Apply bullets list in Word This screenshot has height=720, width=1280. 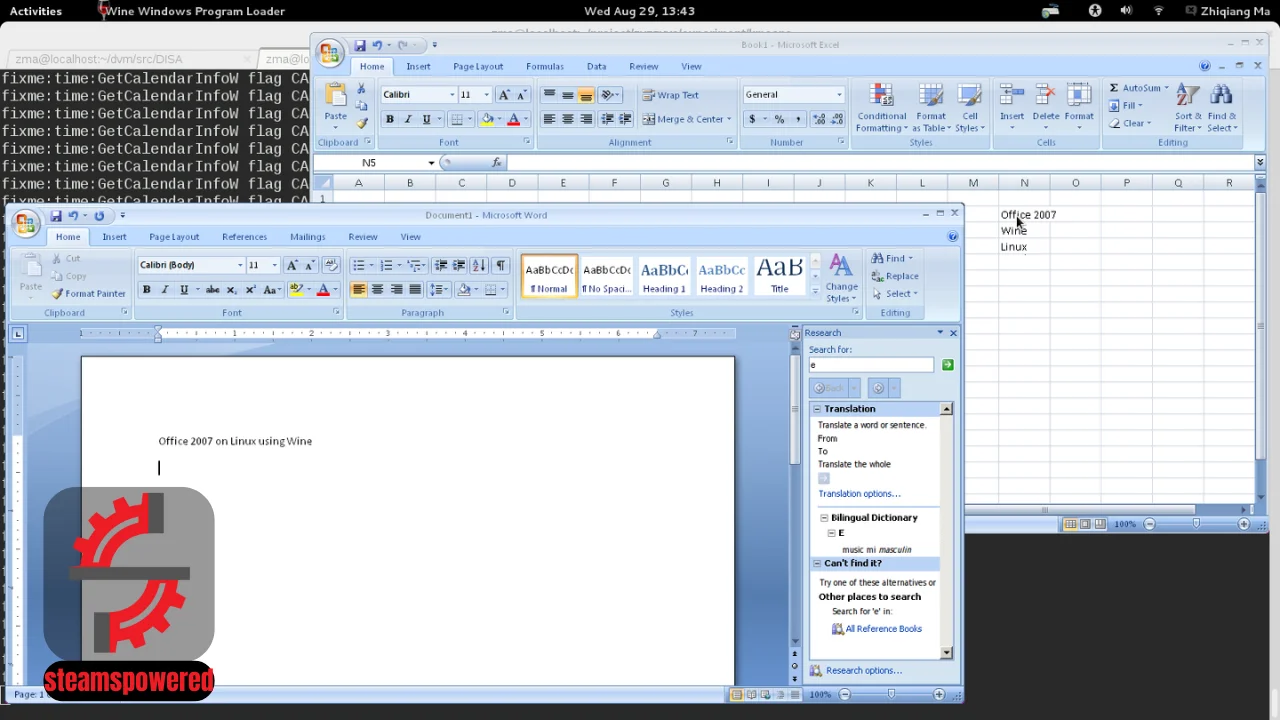pos(358,265)
